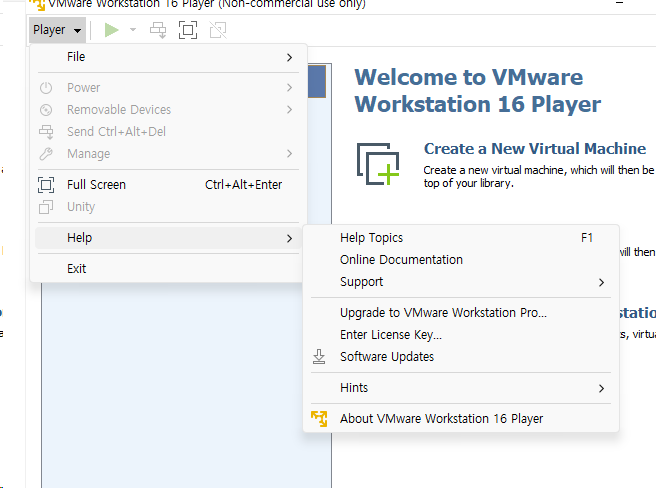Screen dimensions: 656x488
Task: Open the Help submenu
Action: 168,238
